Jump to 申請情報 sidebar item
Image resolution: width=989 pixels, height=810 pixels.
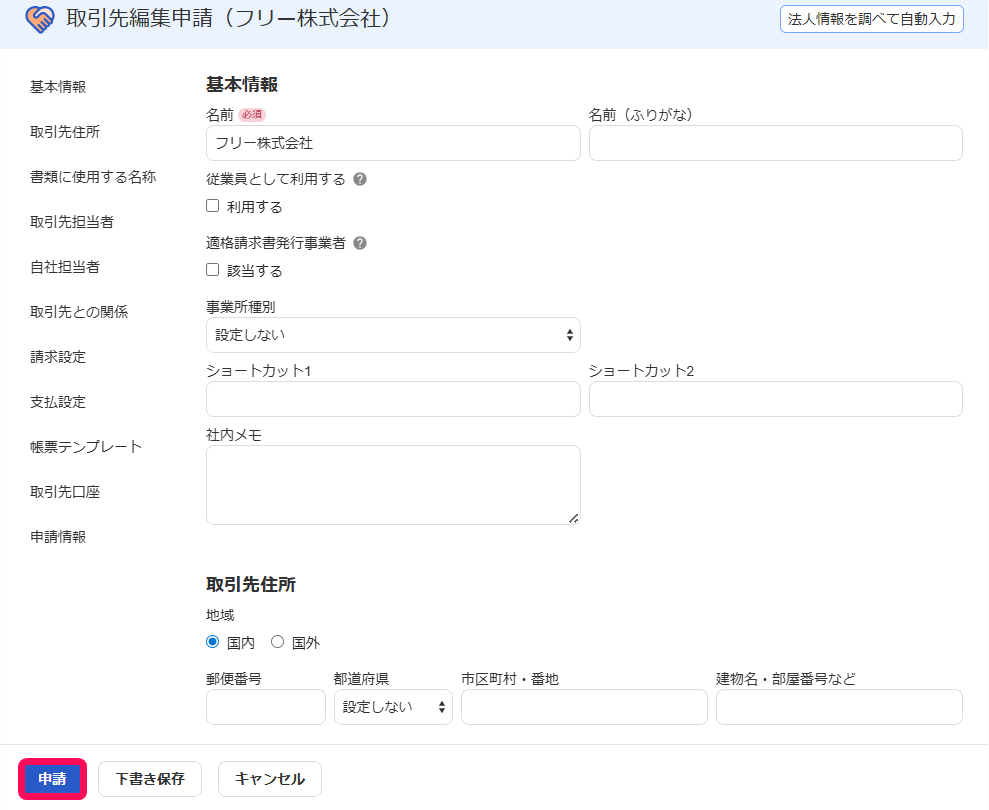click(x=58, y=537)
